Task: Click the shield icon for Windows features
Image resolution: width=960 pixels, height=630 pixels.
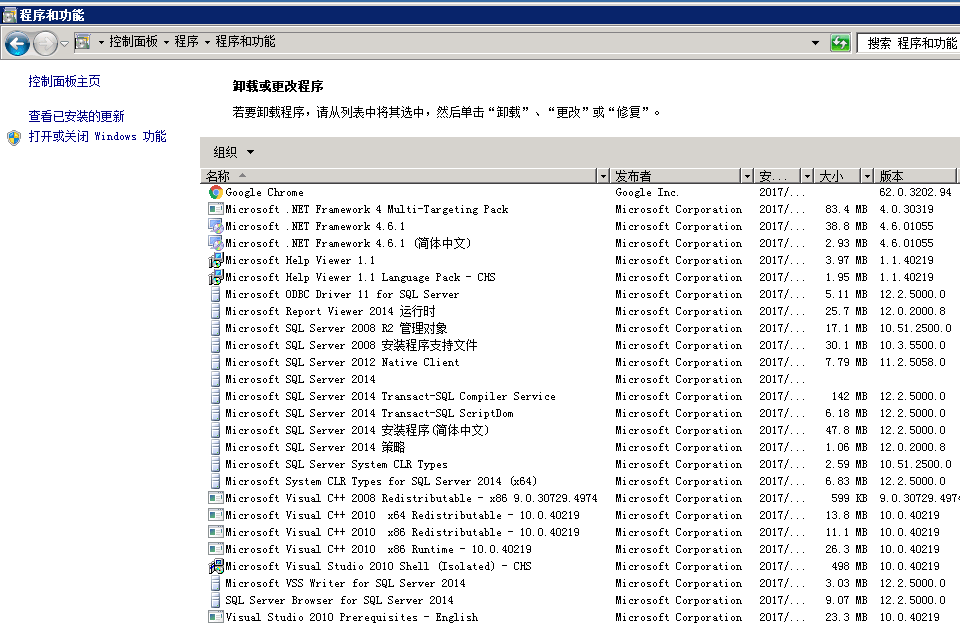Action: 14,137
